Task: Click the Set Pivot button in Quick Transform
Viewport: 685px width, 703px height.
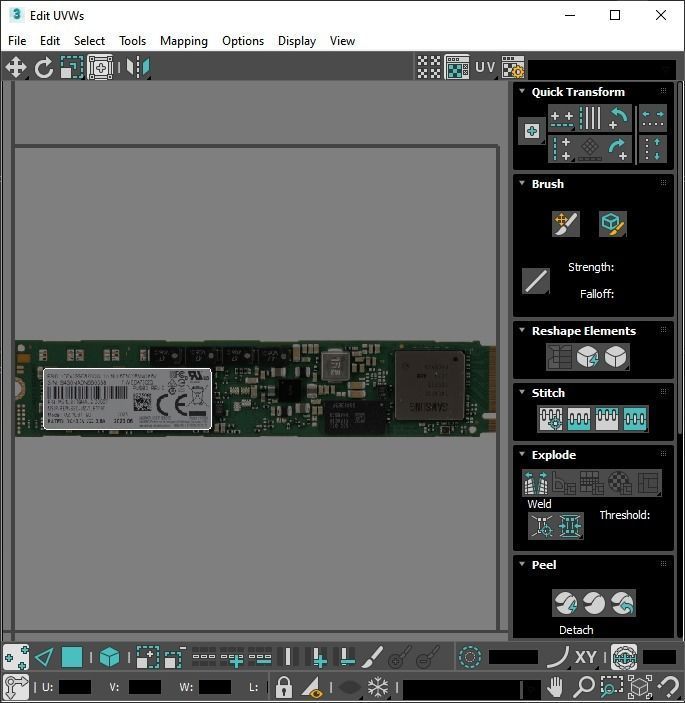Action: click(532, 131)
